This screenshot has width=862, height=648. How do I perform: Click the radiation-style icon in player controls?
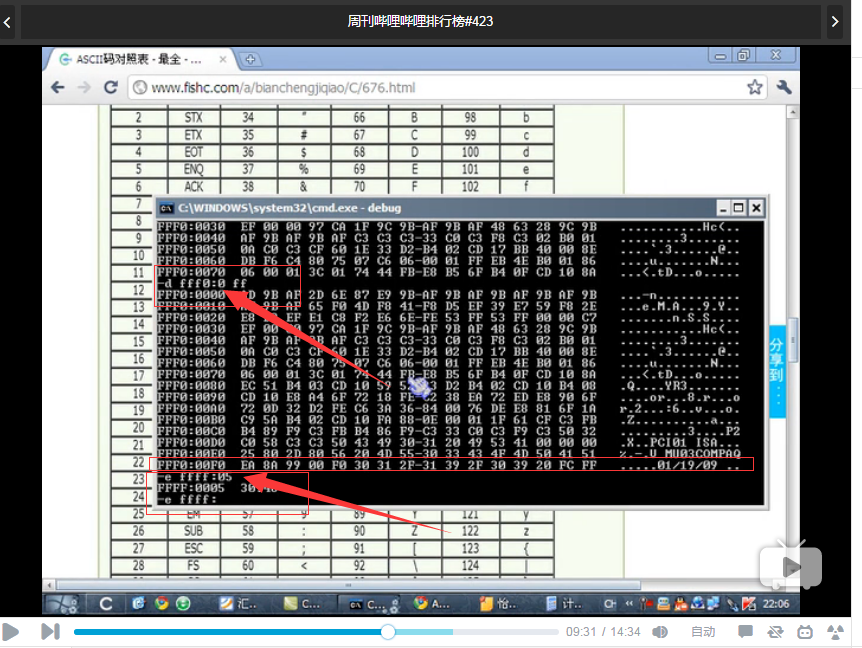click(836, 632)
